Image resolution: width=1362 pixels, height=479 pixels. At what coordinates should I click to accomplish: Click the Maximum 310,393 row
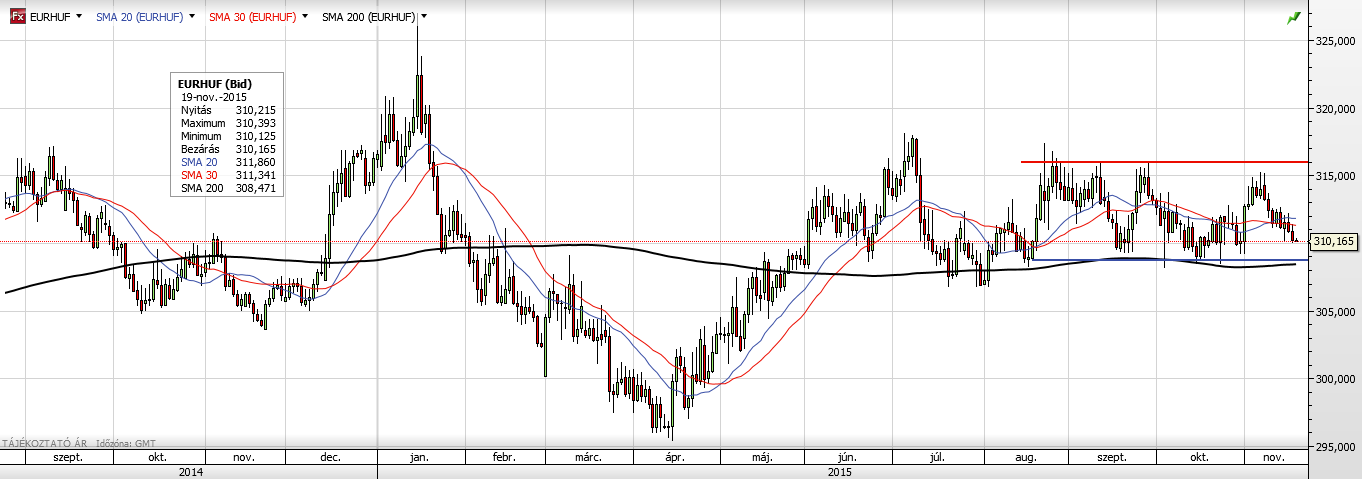pos(228,122)
